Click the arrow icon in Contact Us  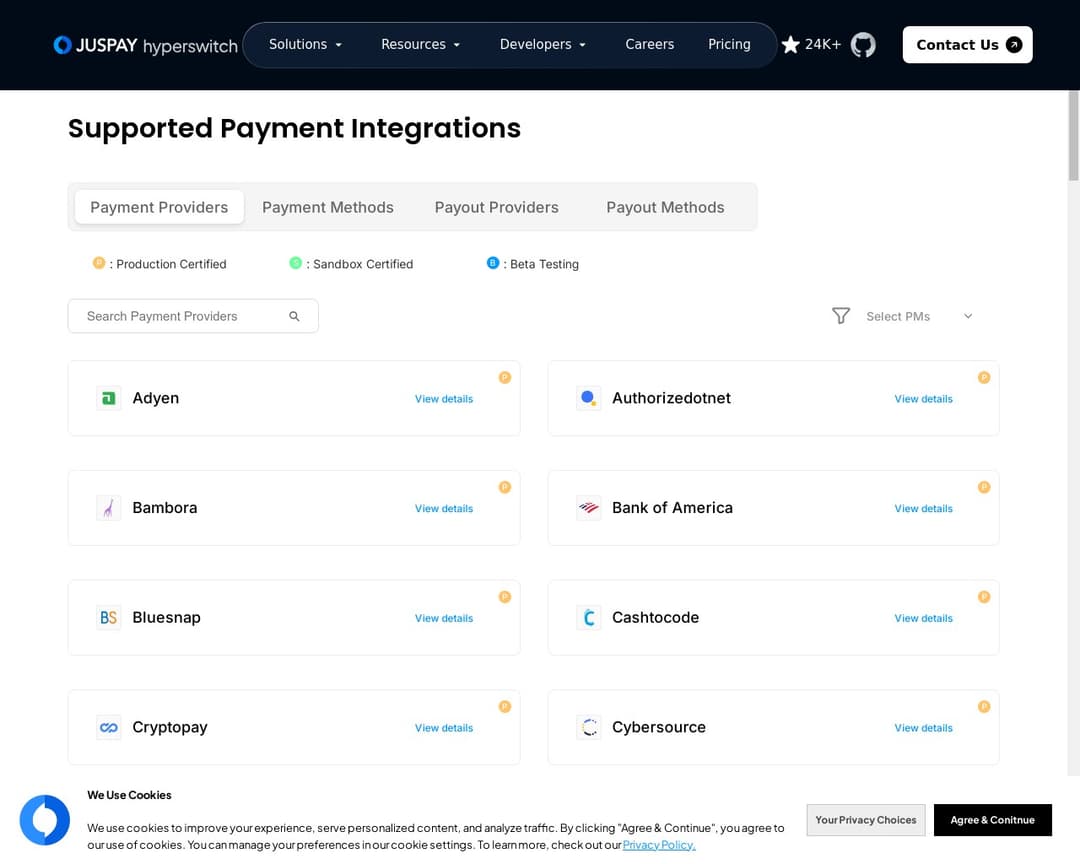[1014, 45]
